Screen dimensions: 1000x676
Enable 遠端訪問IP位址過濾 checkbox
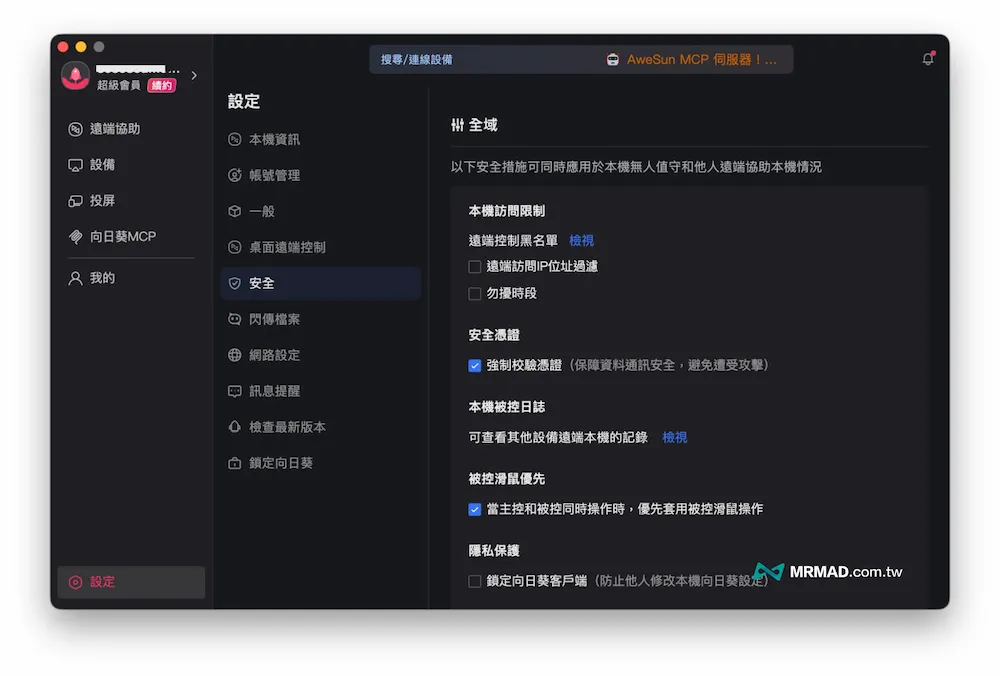[x=474, y=267]
